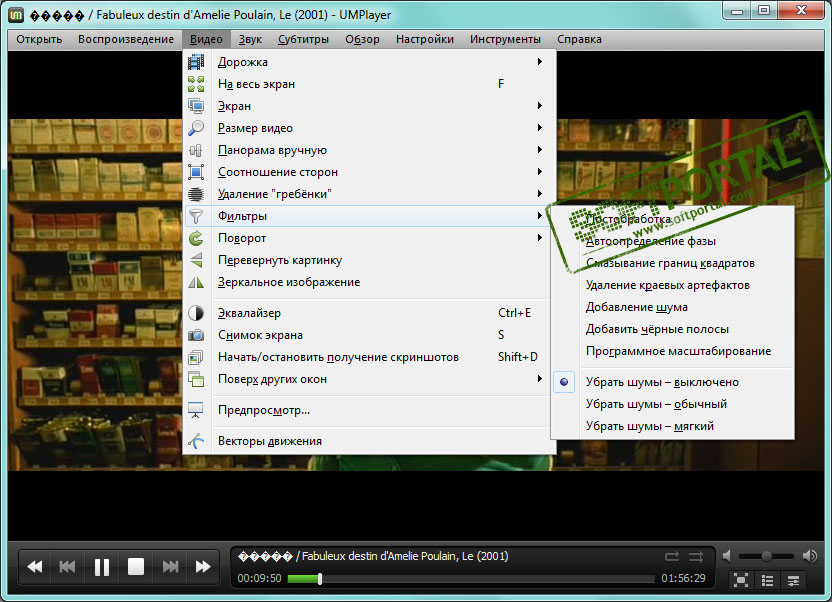Mute sound with the speaker icon
The width and height of the screenshot is (832, 602).
727,556
